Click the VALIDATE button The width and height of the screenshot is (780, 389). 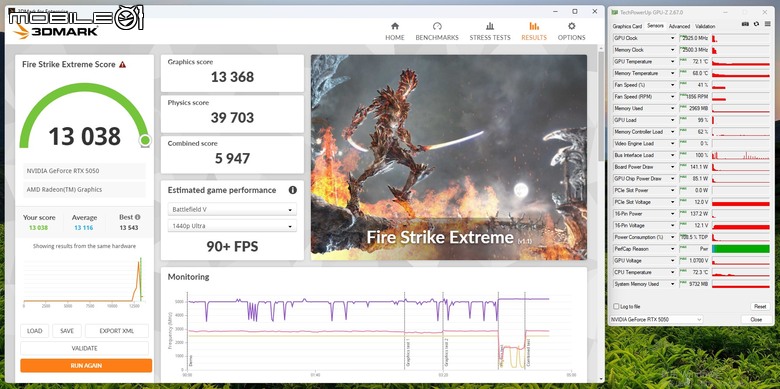pyautogui.click(x=85, y=348)
